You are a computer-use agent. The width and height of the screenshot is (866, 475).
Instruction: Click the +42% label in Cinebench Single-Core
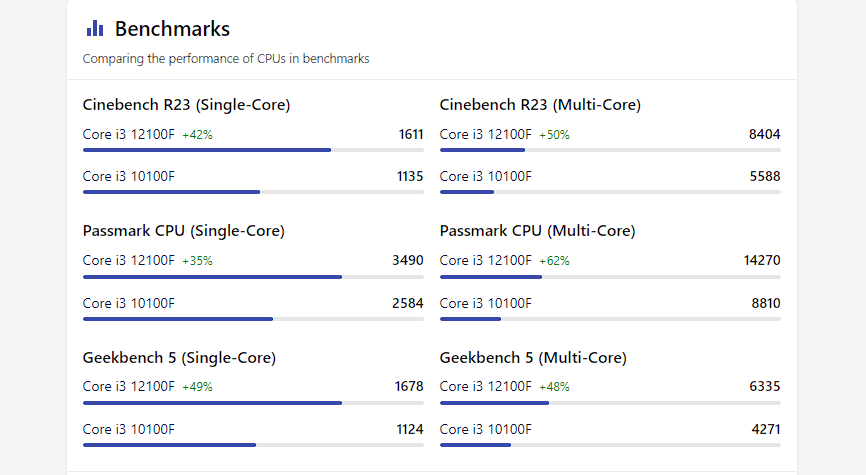click(x=197, y=135)
